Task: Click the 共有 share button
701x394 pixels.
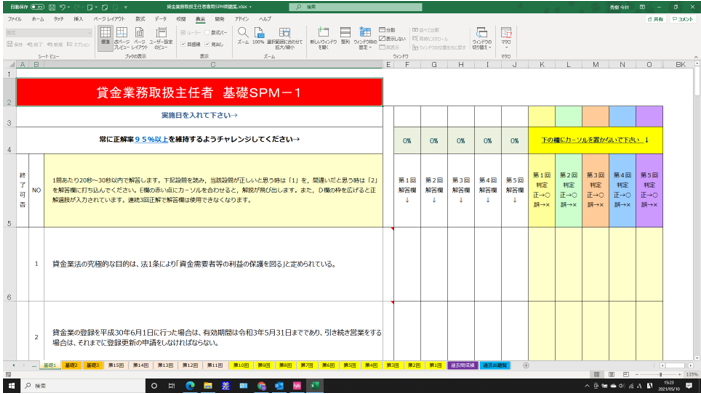Action: (x=655, y=19)
